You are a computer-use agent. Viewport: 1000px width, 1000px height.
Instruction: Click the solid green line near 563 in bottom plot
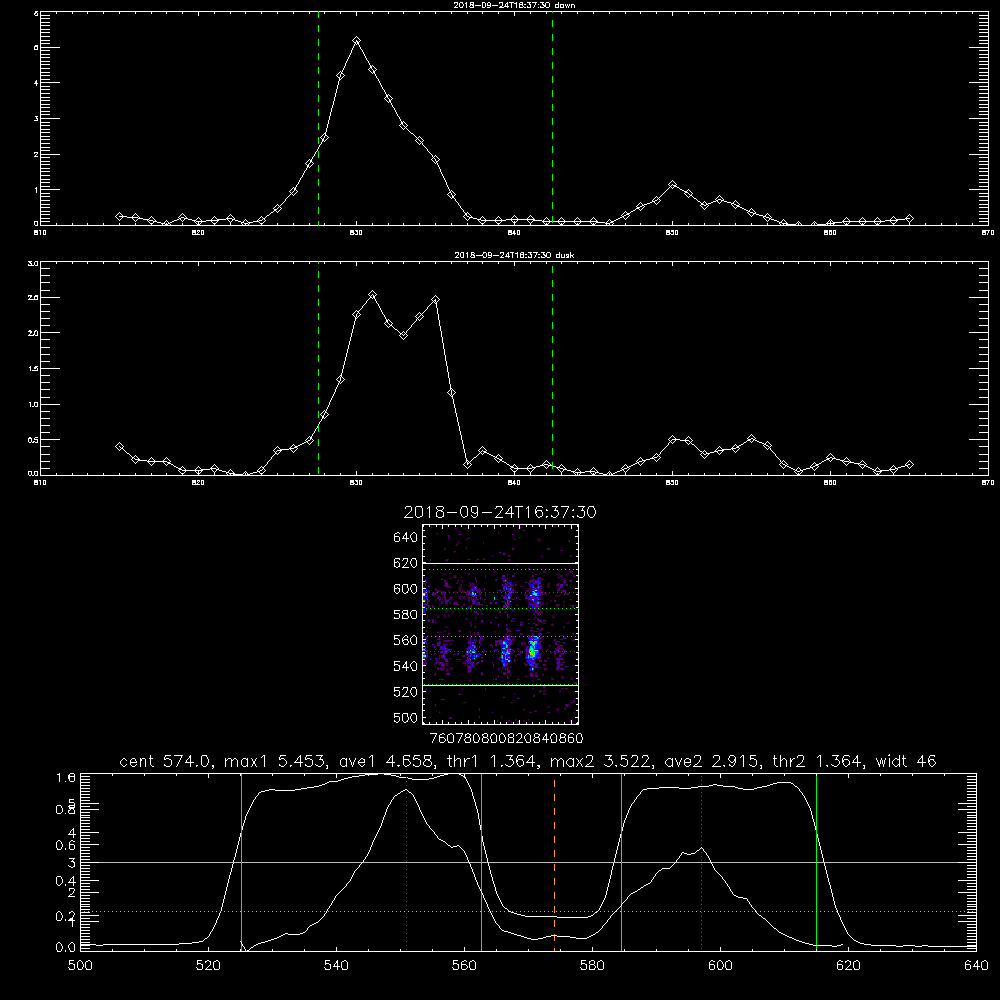coord(482,862)
